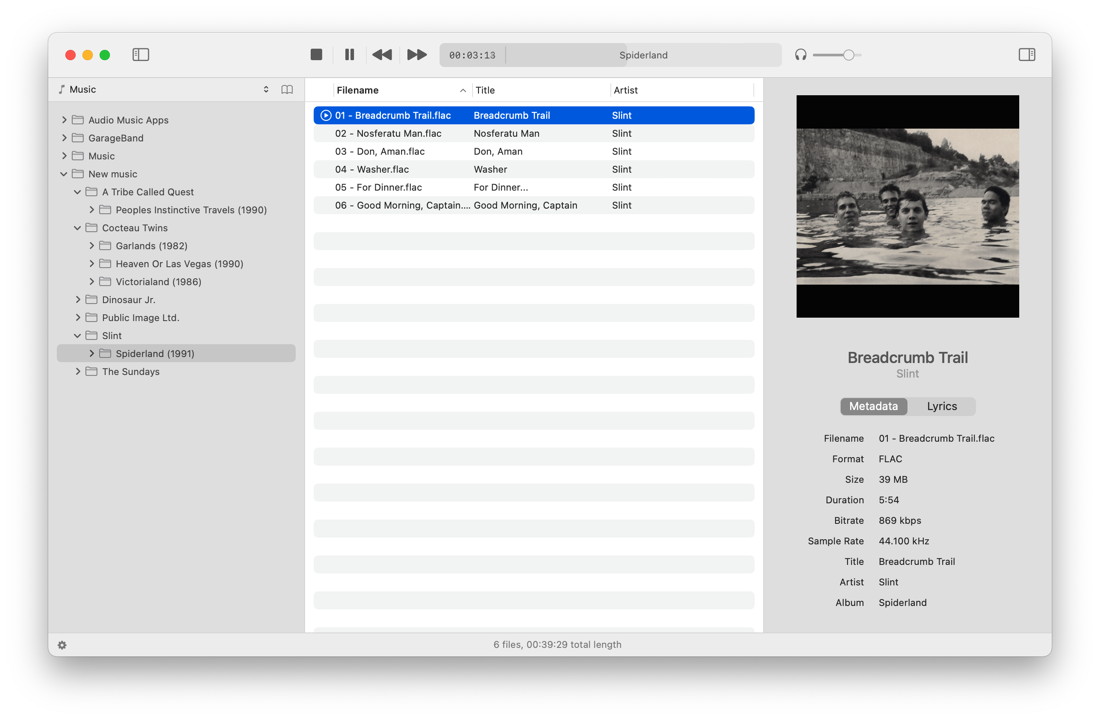
Task: Stop playback with the stop button
Action: pyautogui.click(x=316, y=55)
